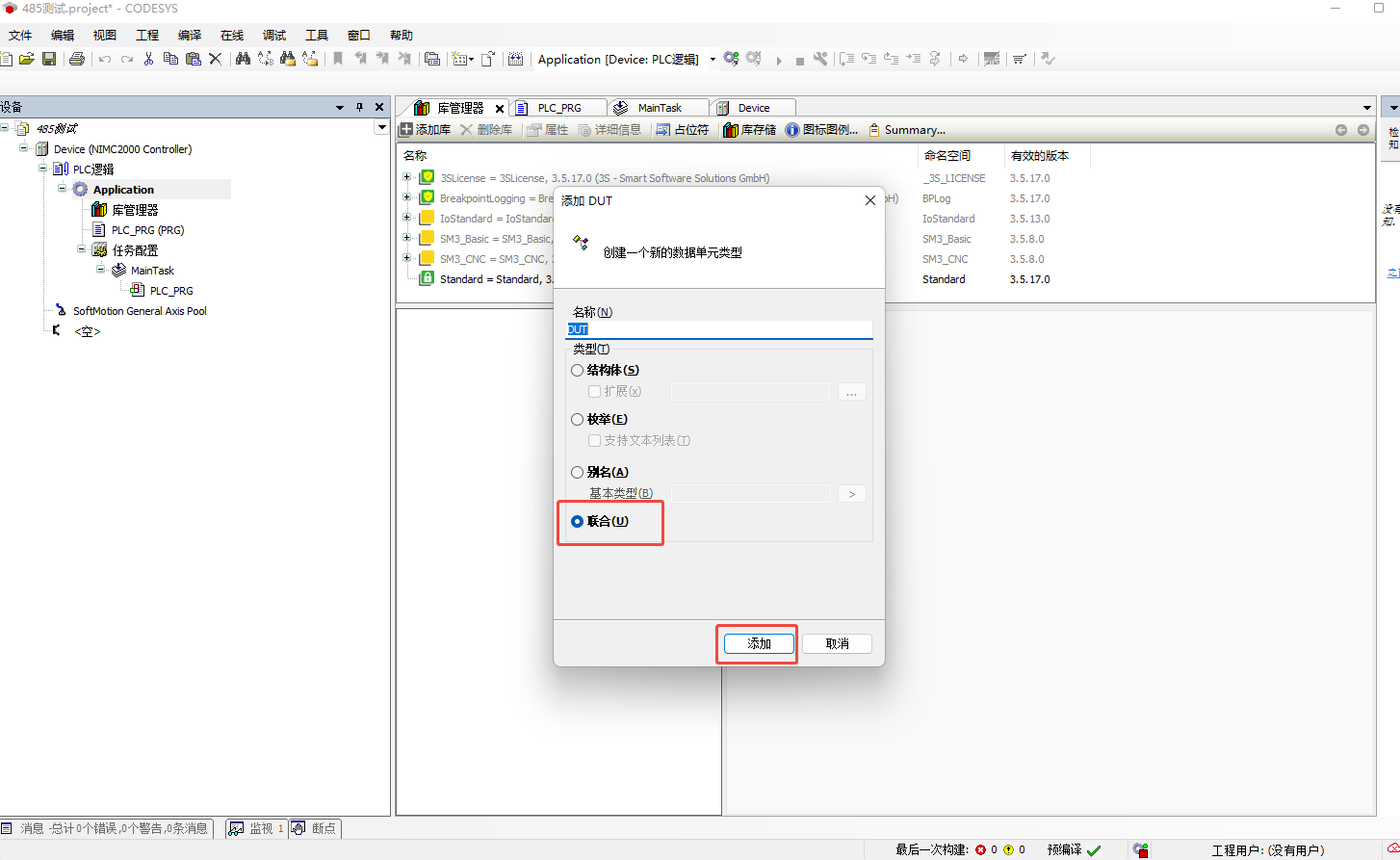This screenshot has width=1400, height=860.
Task: Select the Alias radio button
Action: (578, 472)
